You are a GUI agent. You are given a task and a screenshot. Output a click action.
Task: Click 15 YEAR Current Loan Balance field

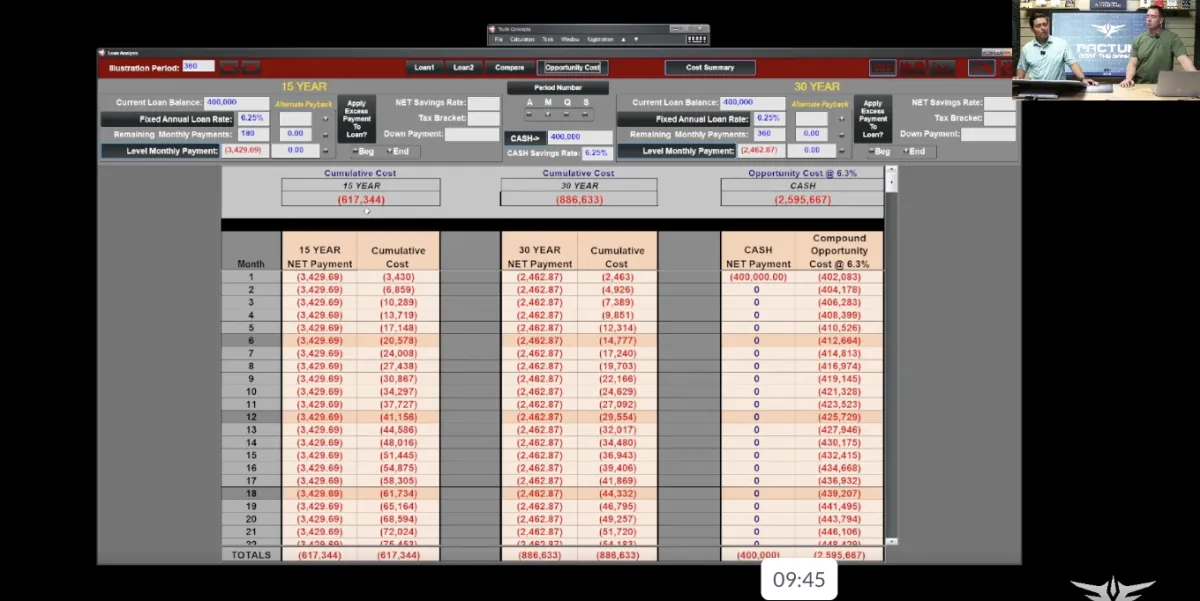236,102
